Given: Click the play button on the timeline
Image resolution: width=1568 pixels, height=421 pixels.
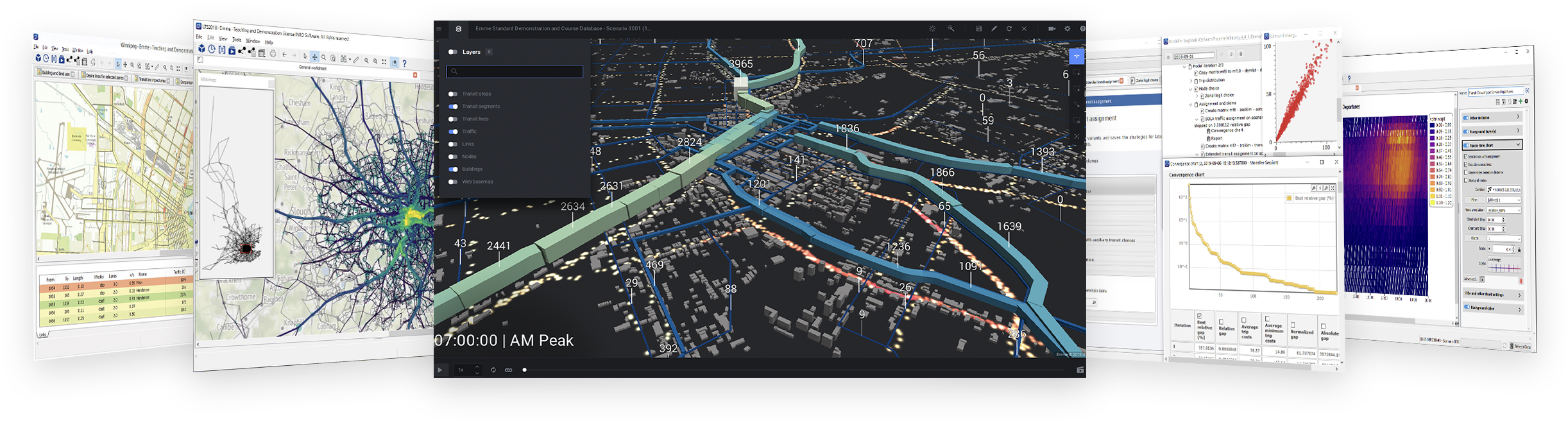Looking at the screenshot, I should point(440,370).
